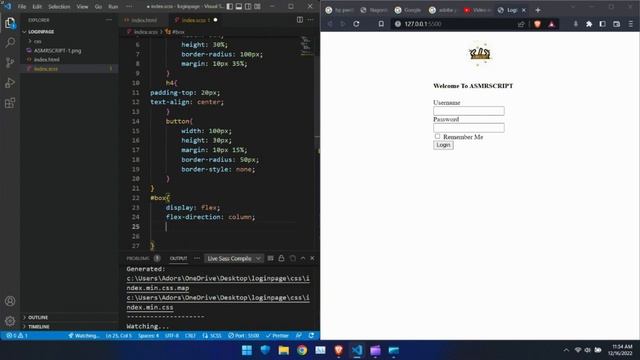Expand the OUTLINE section
The height and width of the screenshot is (360, 640).
tap(38, 317)
